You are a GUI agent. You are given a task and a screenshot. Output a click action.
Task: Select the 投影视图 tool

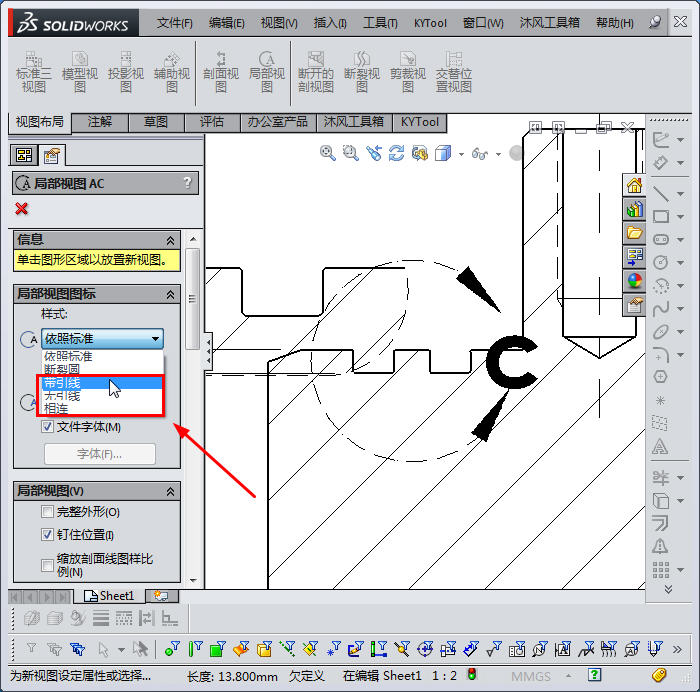tap(126, 72)
